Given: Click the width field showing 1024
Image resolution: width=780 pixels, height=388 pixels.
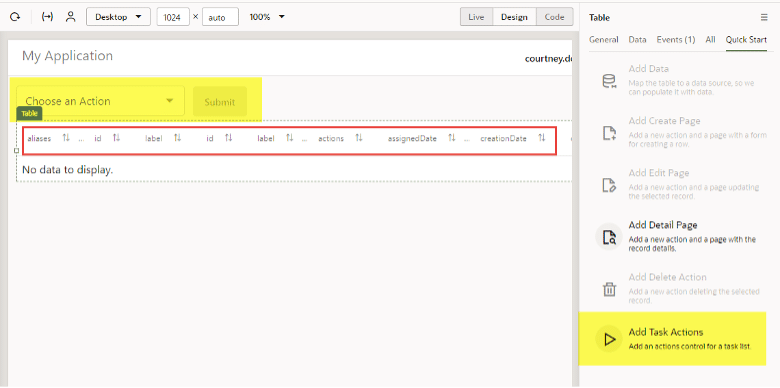Looking at the screenshot, I should pyautogui.click(x=173, y=17).
